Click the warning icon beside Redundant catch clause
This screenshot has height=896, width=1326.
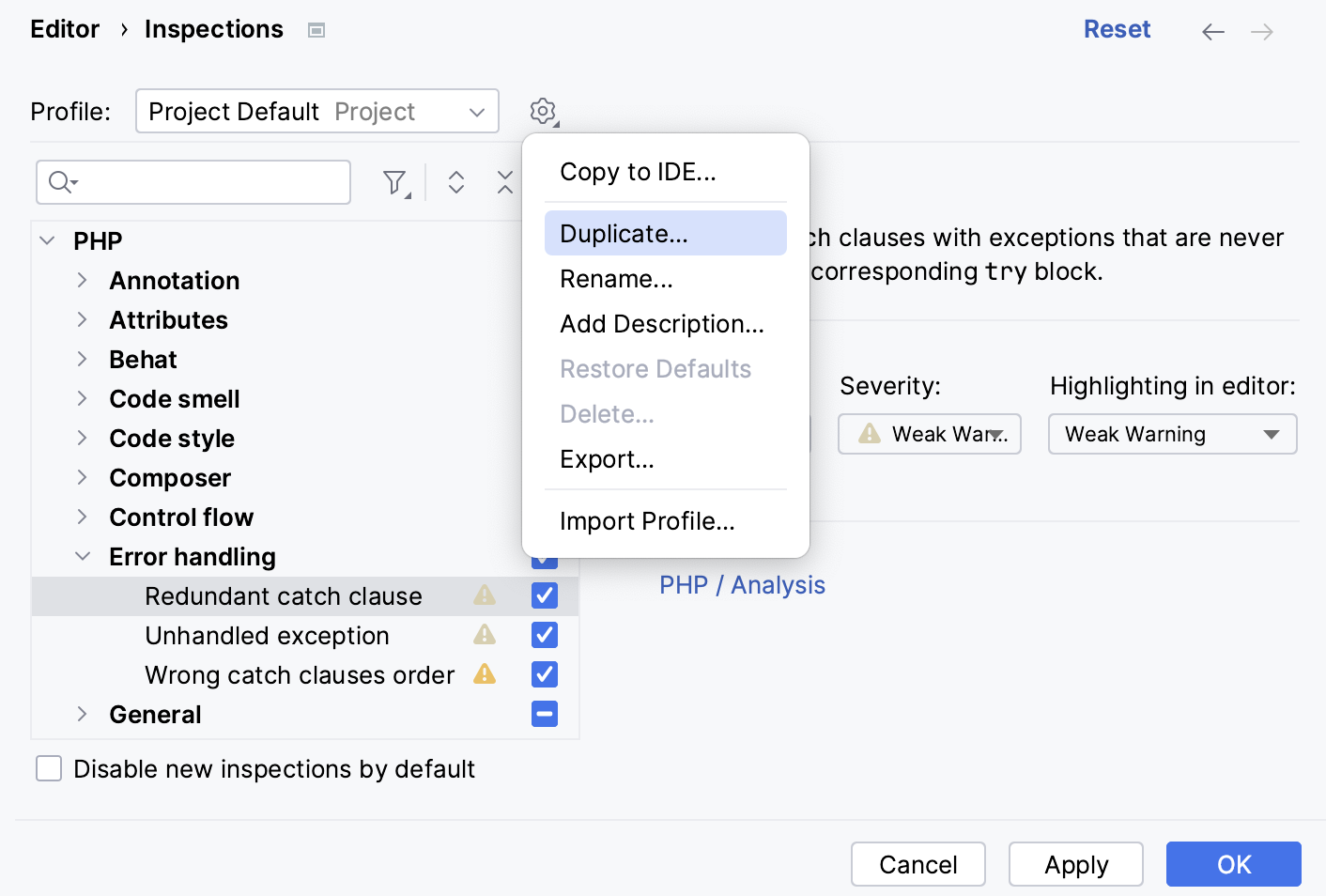click(485, 595)
